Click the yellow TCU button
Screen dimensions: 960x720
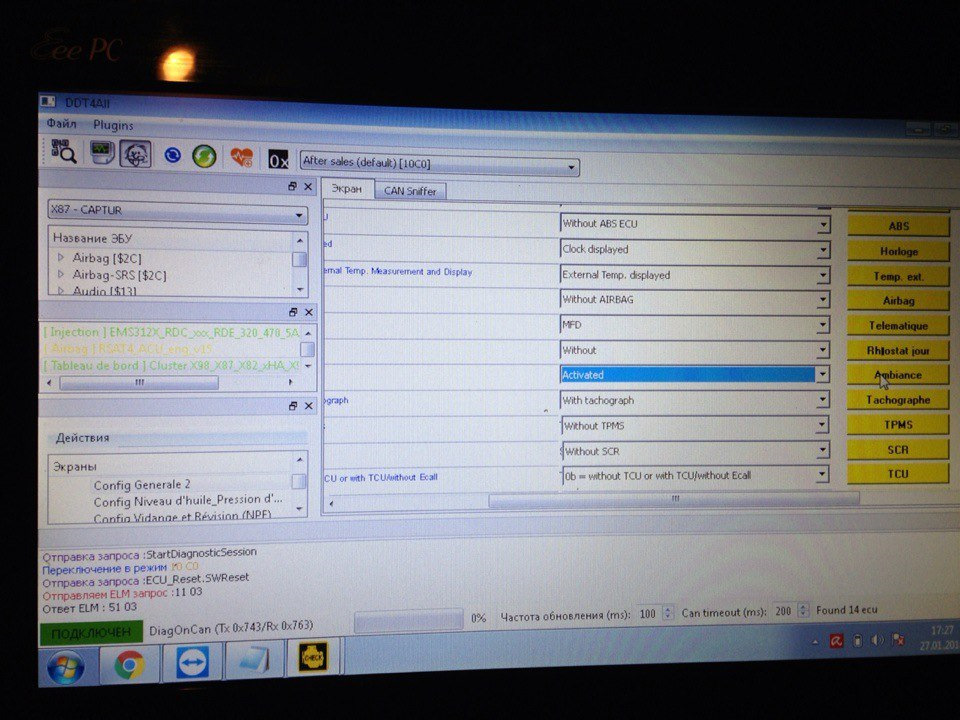pos(898,474)
